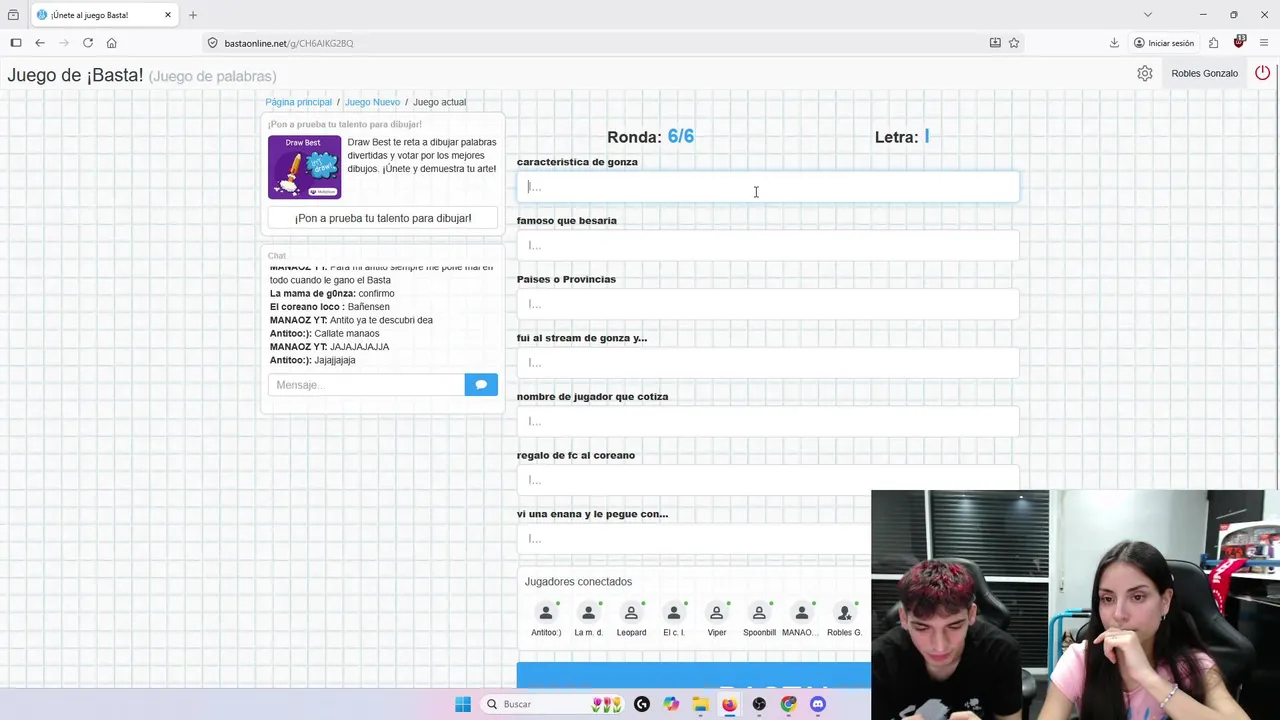Screen dimensions: 1280x720
Task: Open OBS Studio from the taskbar
Action: pos(759,704)
